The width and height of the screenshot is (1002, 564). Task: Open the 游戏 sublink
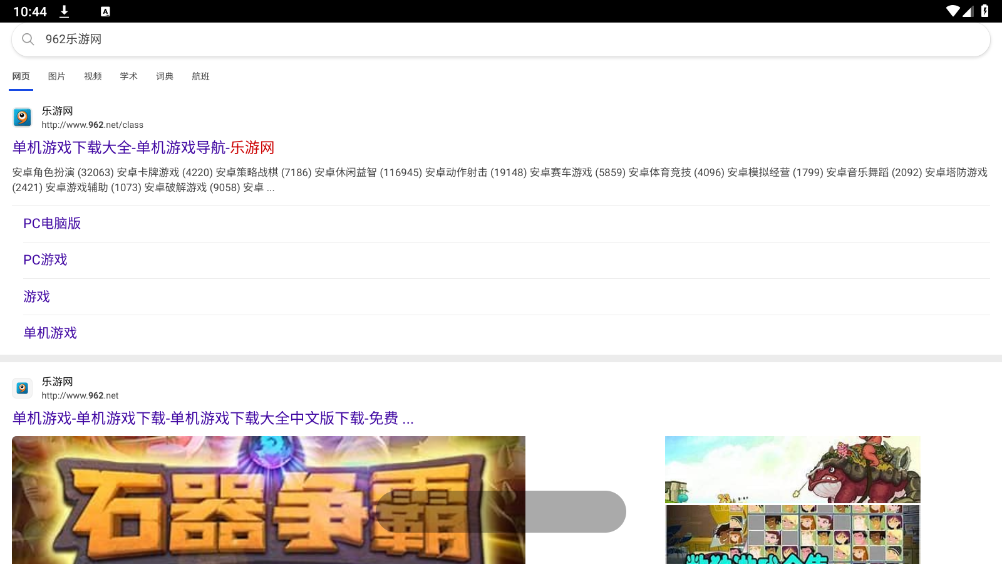(36, 296)
